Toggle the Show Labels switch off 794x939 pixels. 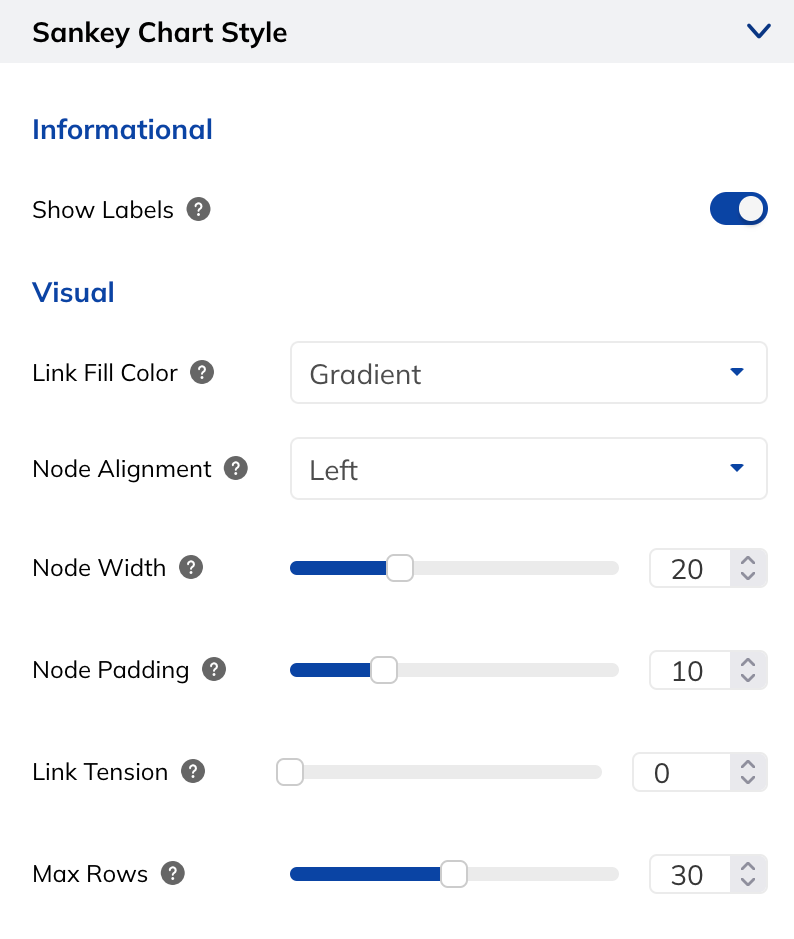[738, 209]
